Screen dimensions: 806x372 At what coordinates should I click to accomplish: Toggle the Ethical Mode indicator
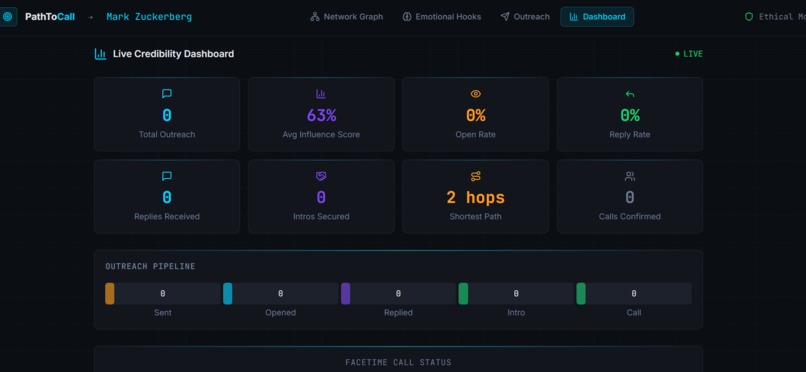775,17
